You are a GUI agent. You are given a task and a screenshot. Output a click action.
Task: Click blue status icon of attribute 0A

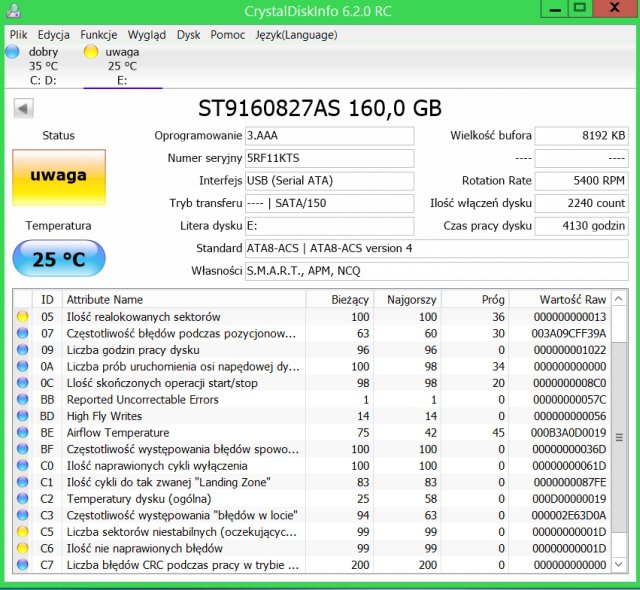(x=23, y=366)
